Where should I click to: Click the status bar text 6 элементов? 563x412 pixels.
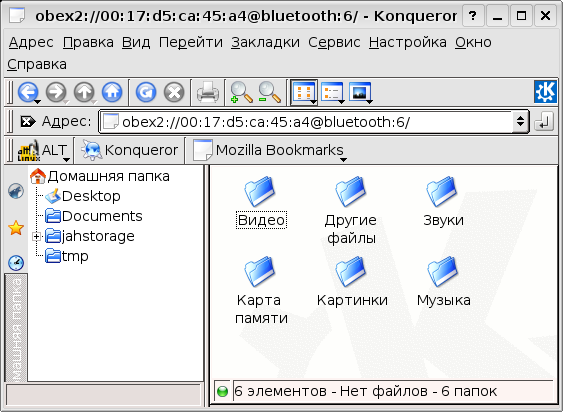click(280, 391)
